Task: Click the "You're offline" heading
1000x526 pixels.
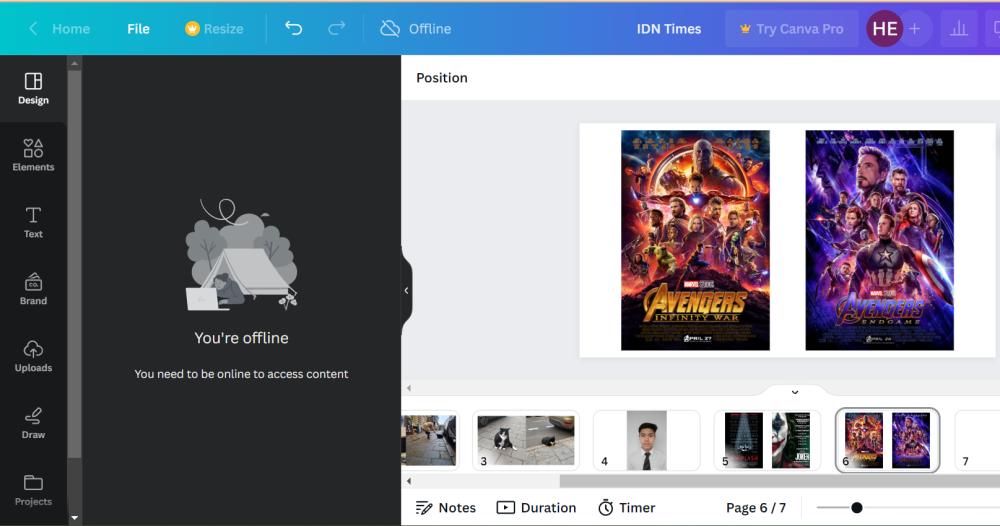Action: [x=241, y=338]
